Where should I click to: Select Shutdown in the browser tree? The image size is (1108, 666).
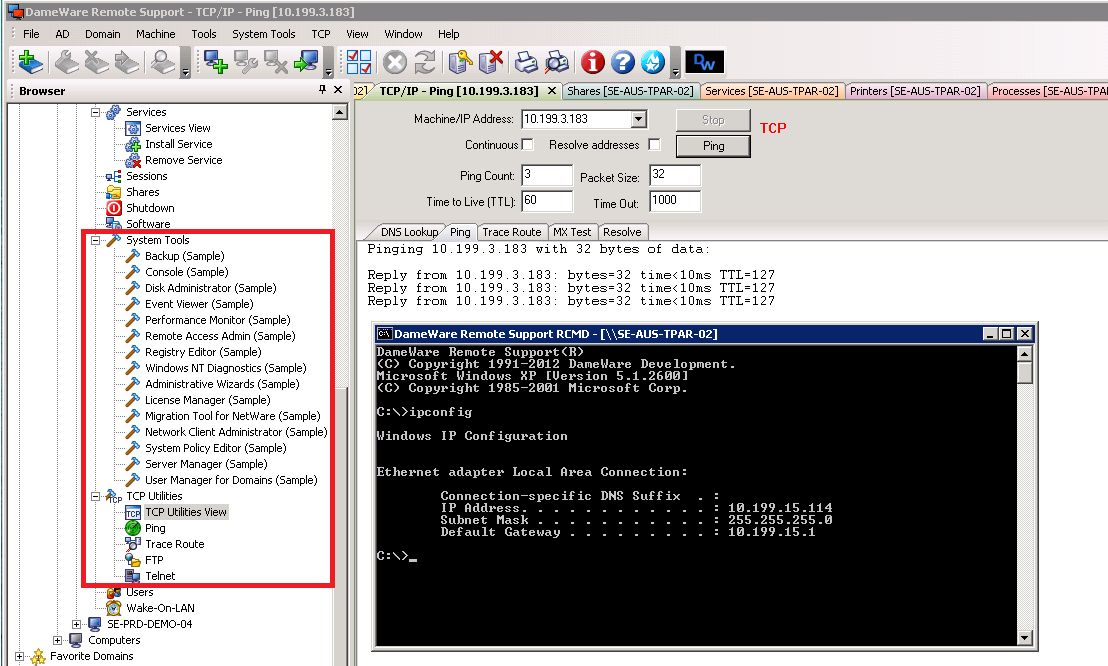150,208
